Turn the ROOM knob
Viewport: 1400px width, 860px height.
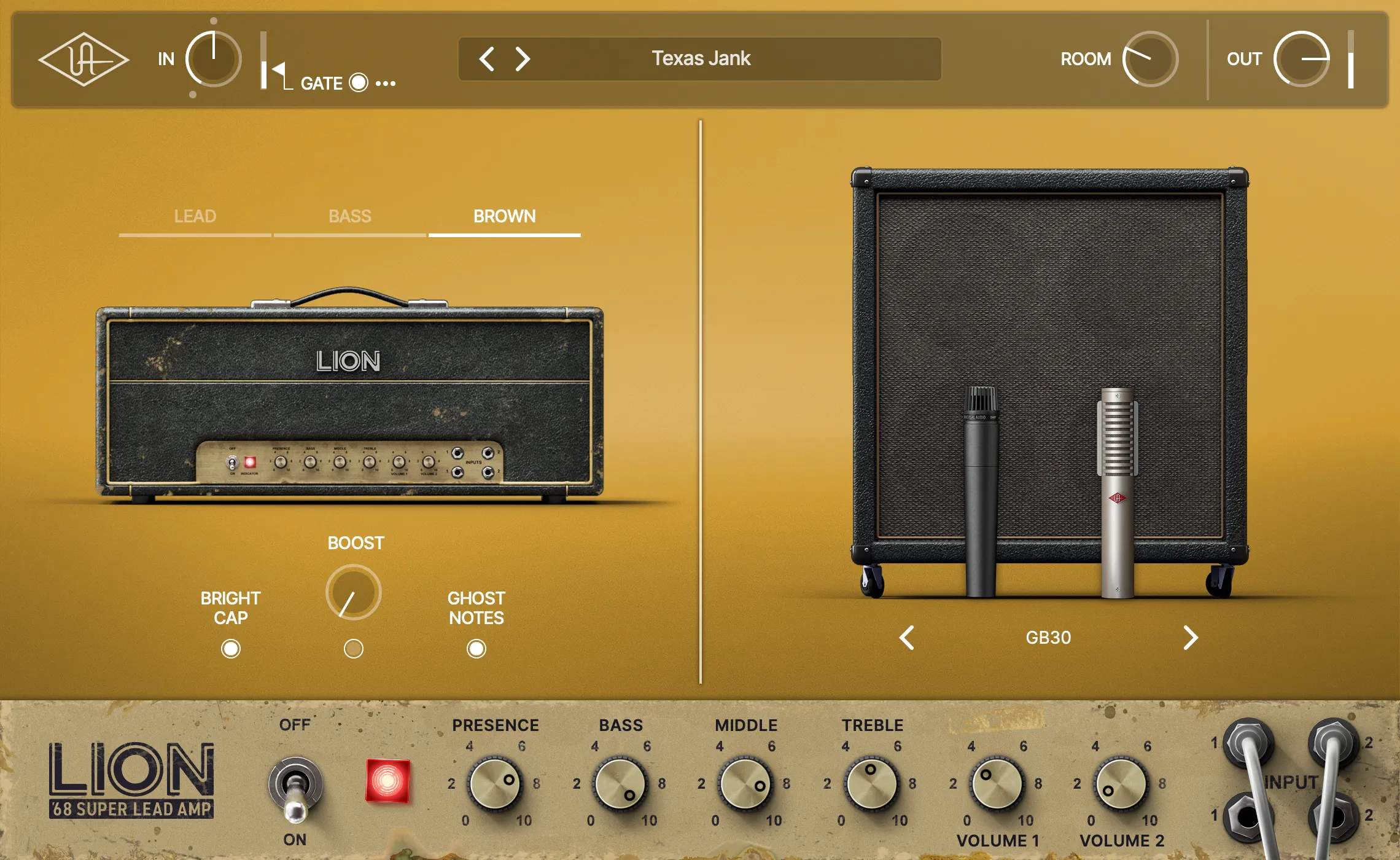1151,58
